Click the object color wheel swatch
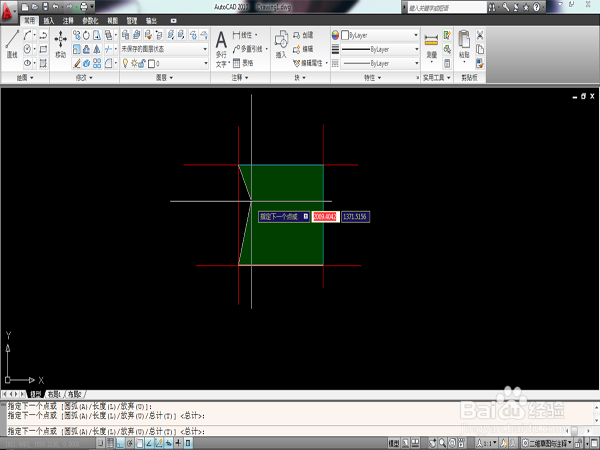The height and width of the screenshot is (450, 600). [x=335, y=35]
